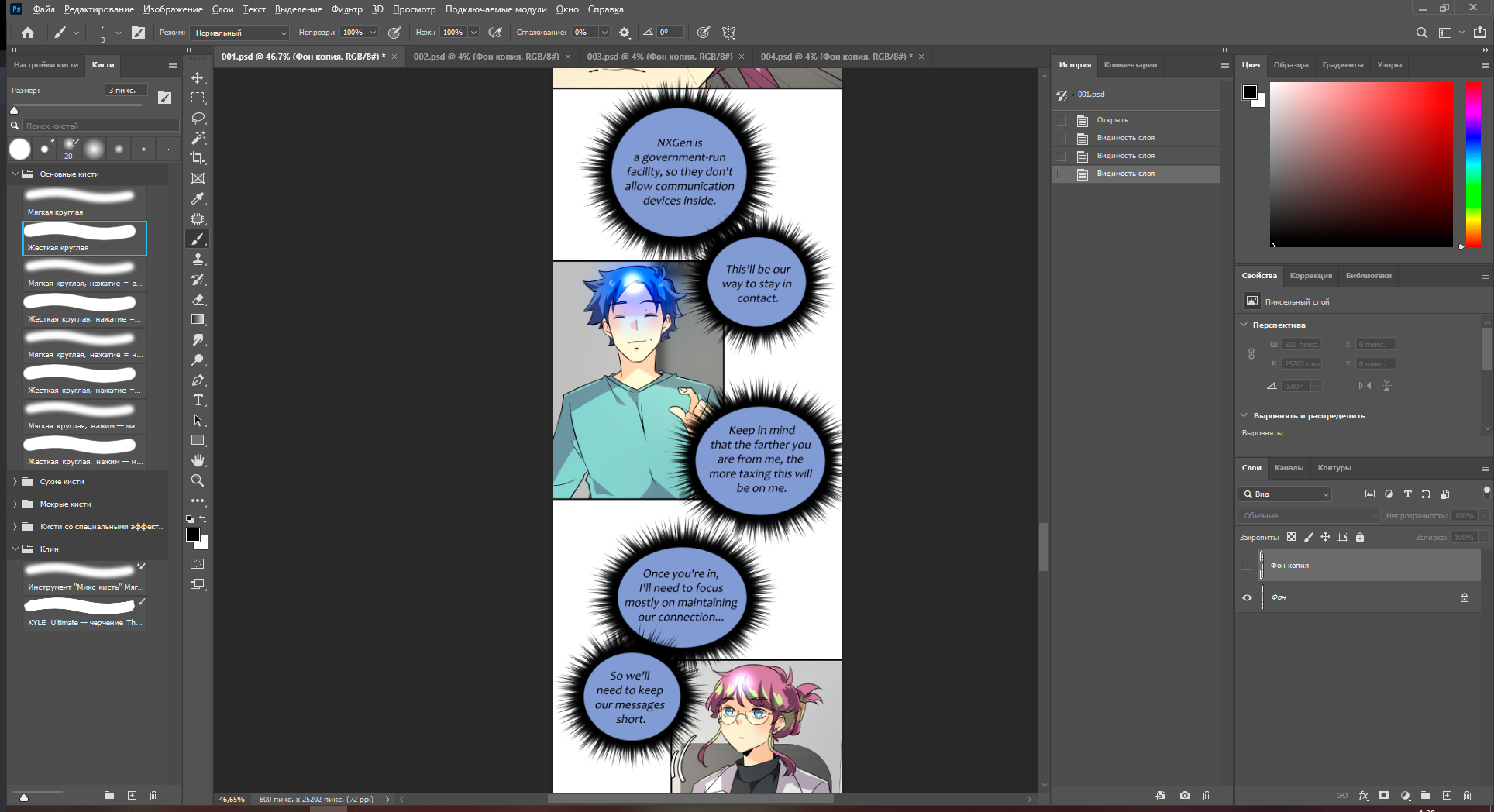Screen dimensions: 1494x812
Task: Toggle history state checkbox for Открыть
Action: [x=1062, y=120]
